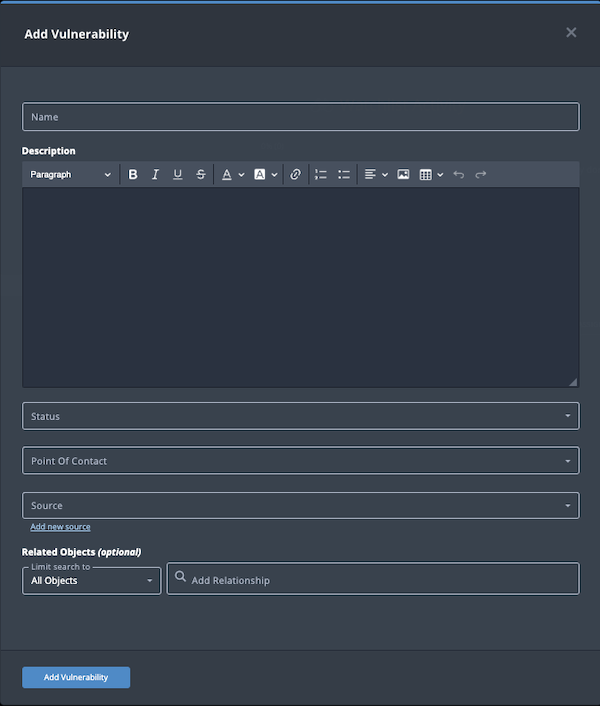Click the Name input field
Screen dimensions: 600x706
click(x=301, y=117)
